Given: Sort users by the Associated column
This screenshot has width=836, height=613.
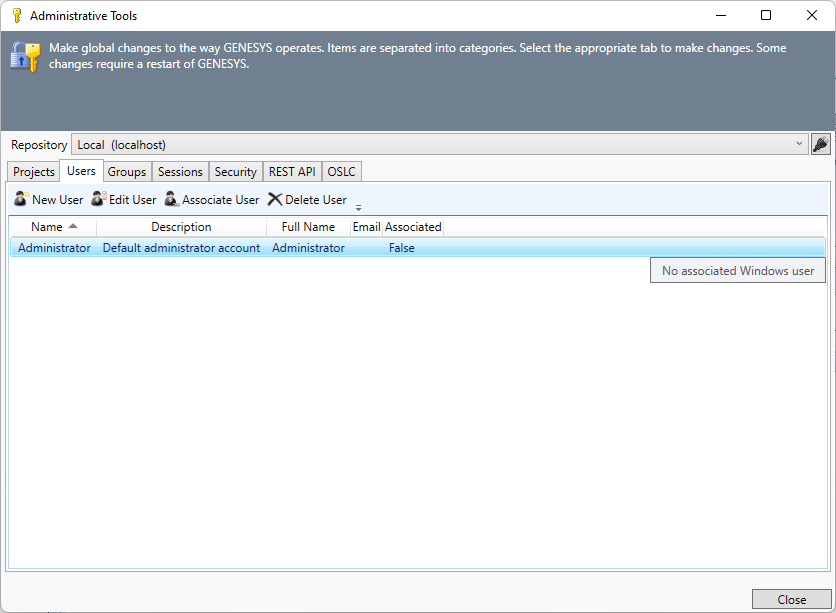Looking at the screenshot, I should tap(414, 226).
